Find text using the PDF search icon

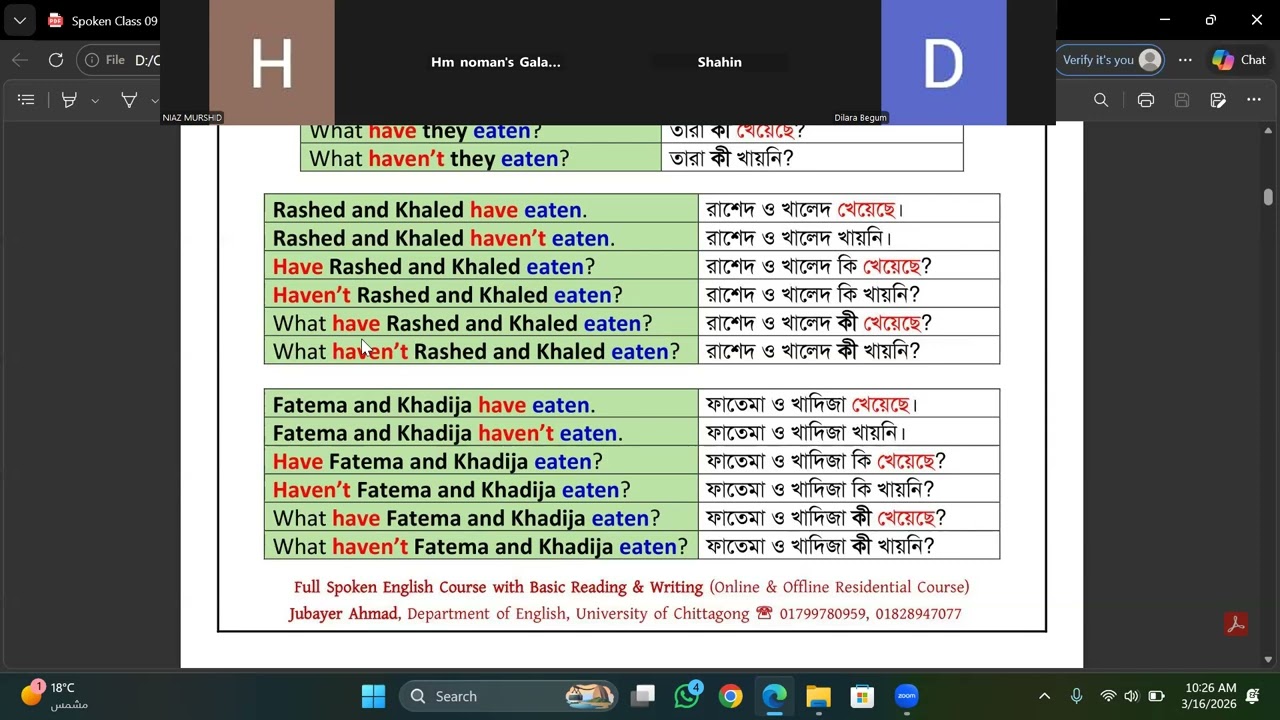click(1101, 100)
